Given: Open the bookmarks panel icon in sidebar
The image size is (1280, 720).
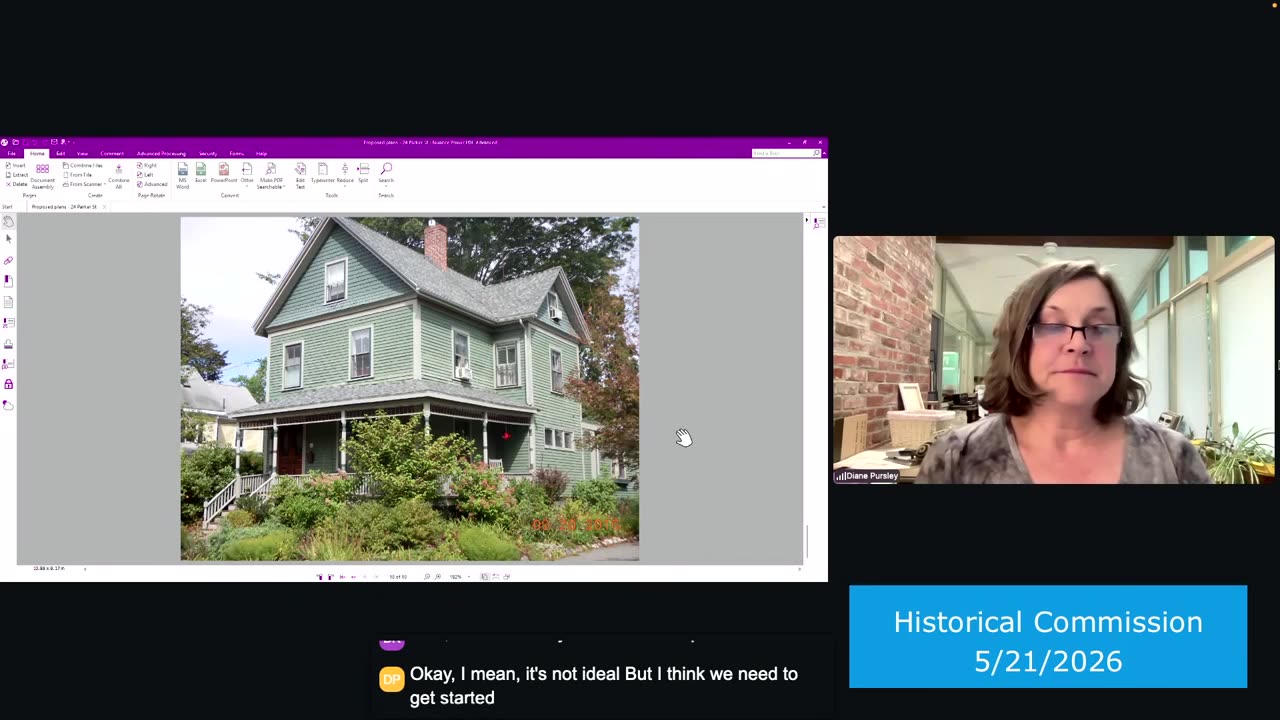Looking at the screenshot, I should click(x=8, y=281).
